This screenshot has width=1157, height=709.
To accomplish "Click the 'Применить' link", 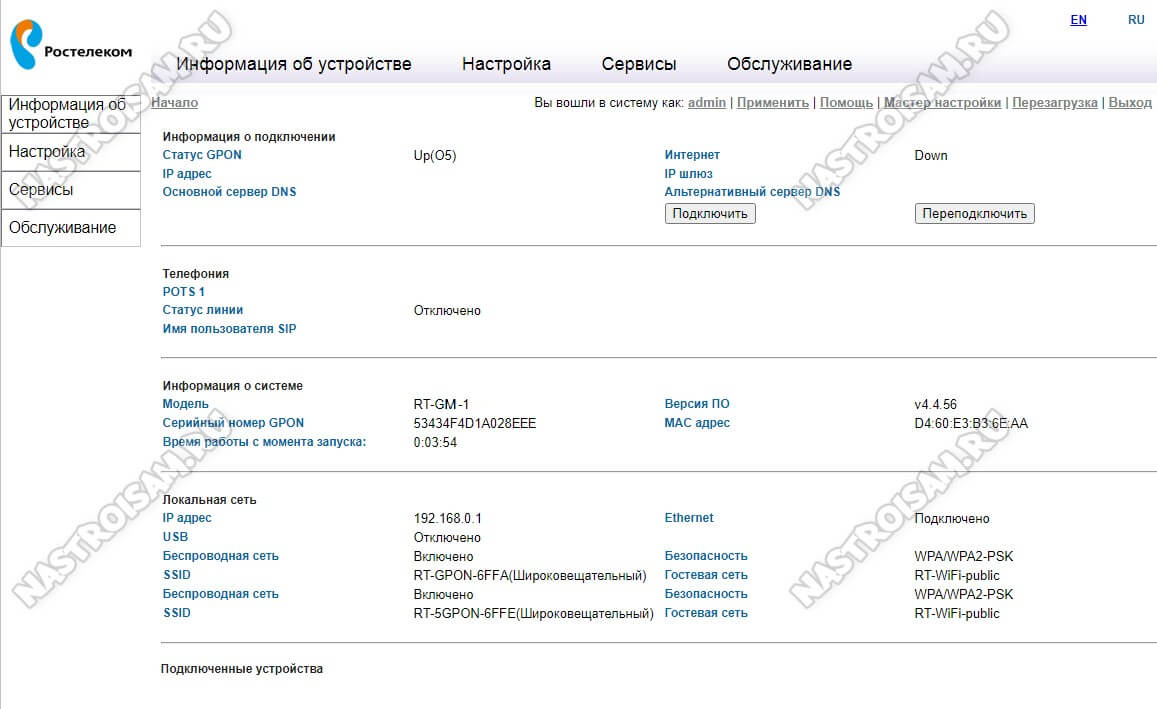I will tap(773, 103).
